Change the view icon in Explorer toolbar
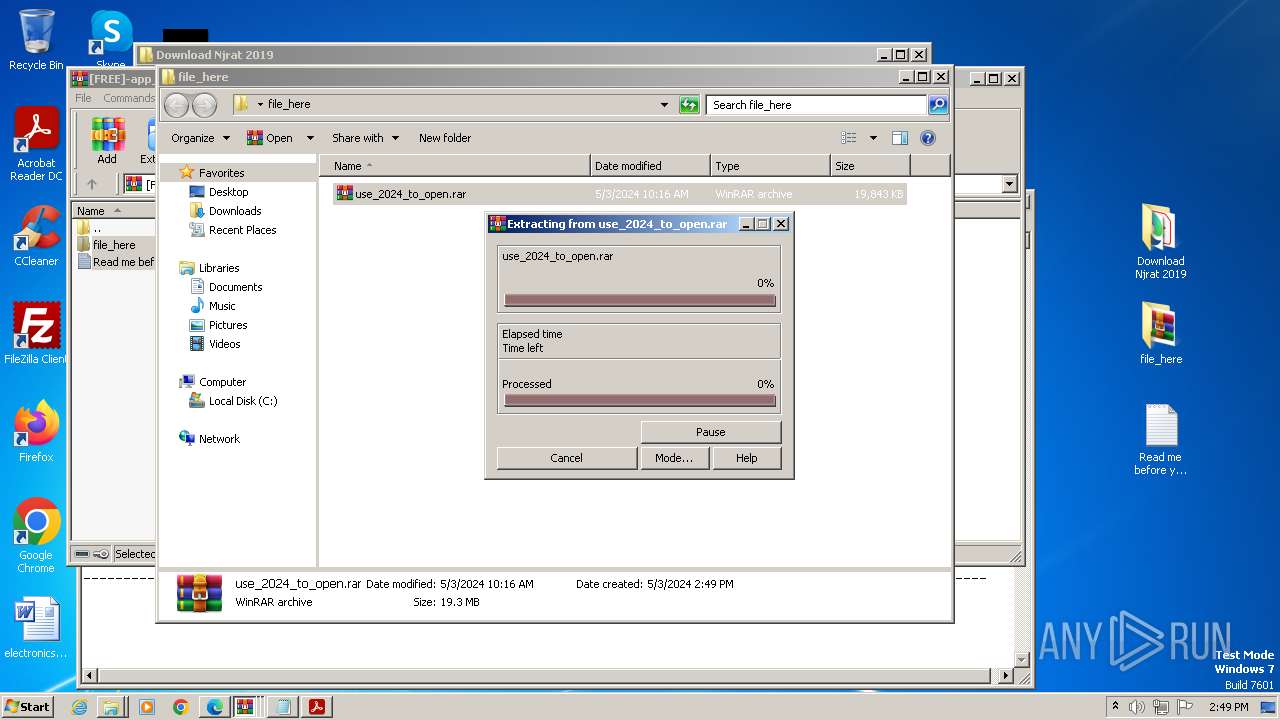1280x720 pixels. click(x=849, y=138)
